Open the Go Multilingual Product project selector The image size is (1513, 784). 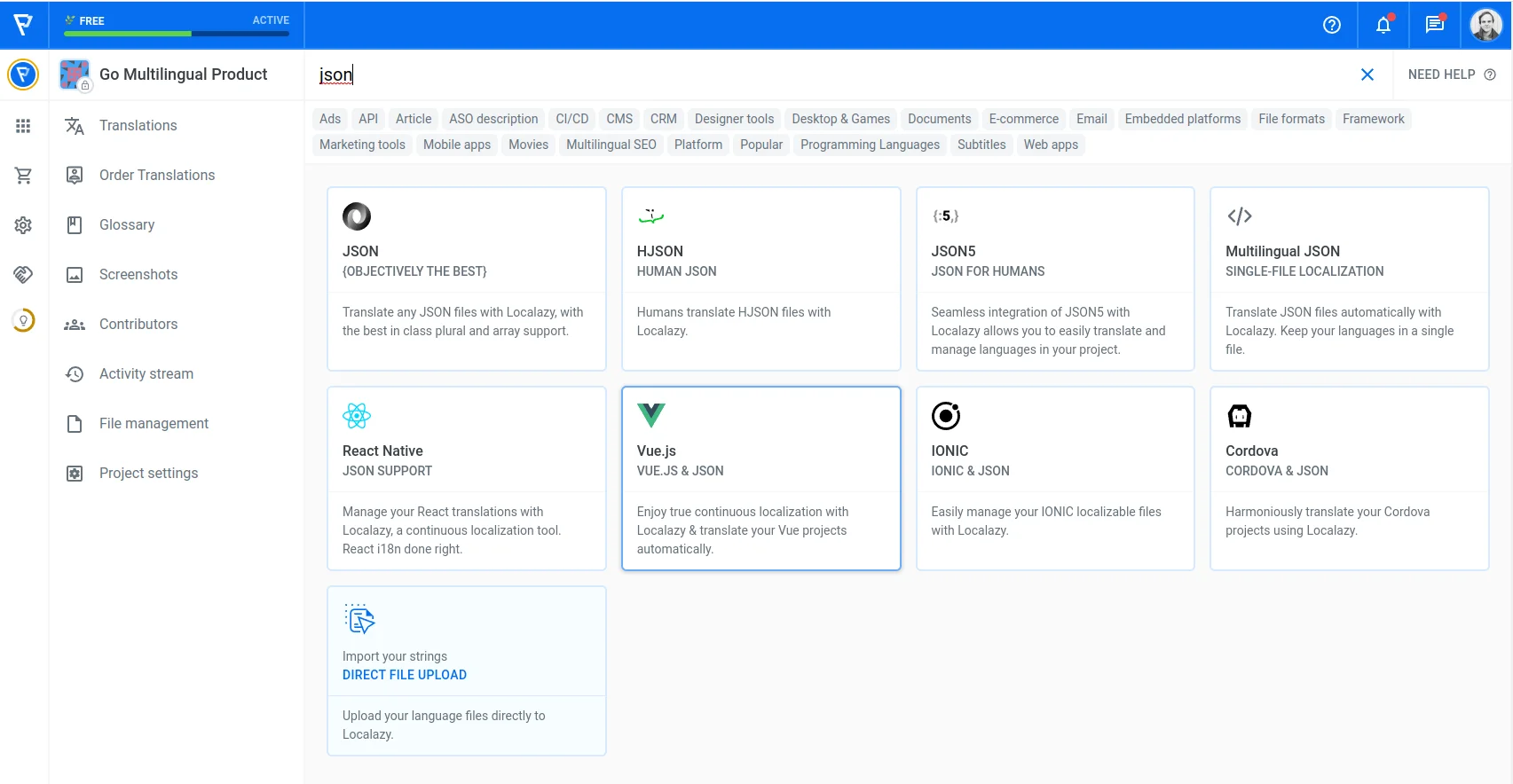(182, 74)
